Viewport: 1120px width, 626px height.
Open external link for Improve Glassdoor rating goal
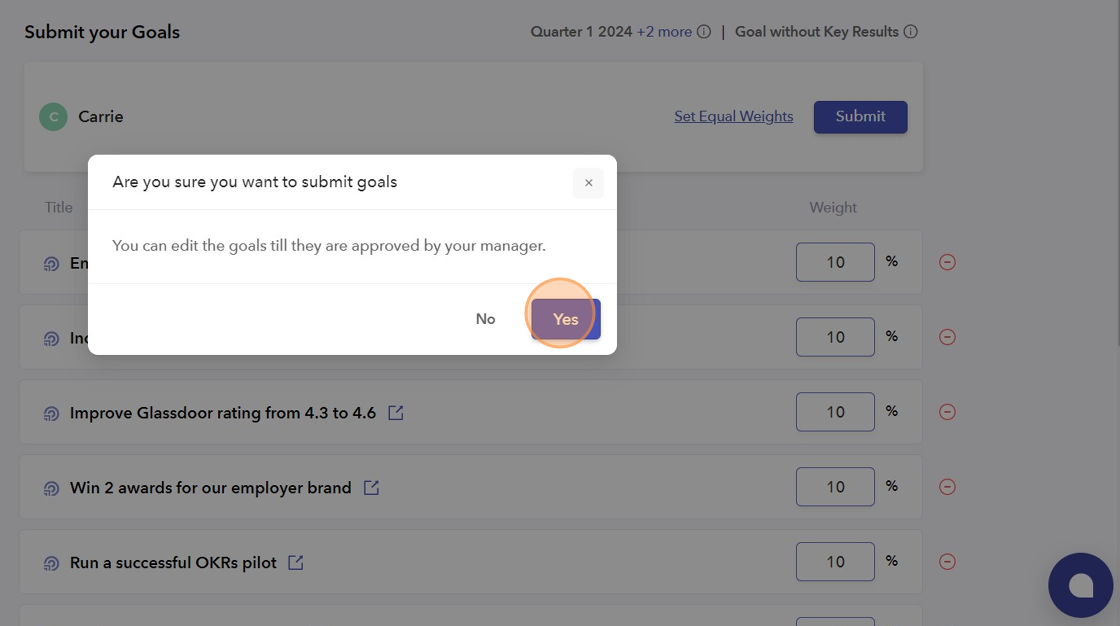[x=396, y=413]
